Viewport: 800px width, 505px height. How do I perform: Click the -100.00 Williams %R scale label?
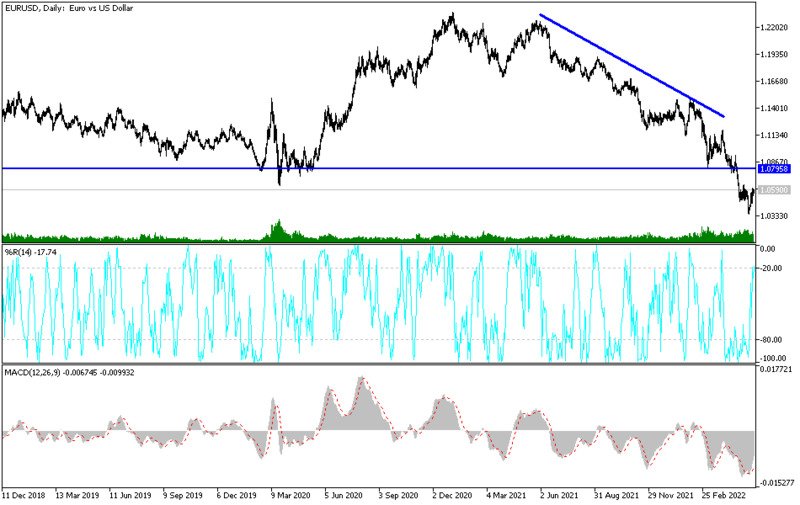click(773, 358)
